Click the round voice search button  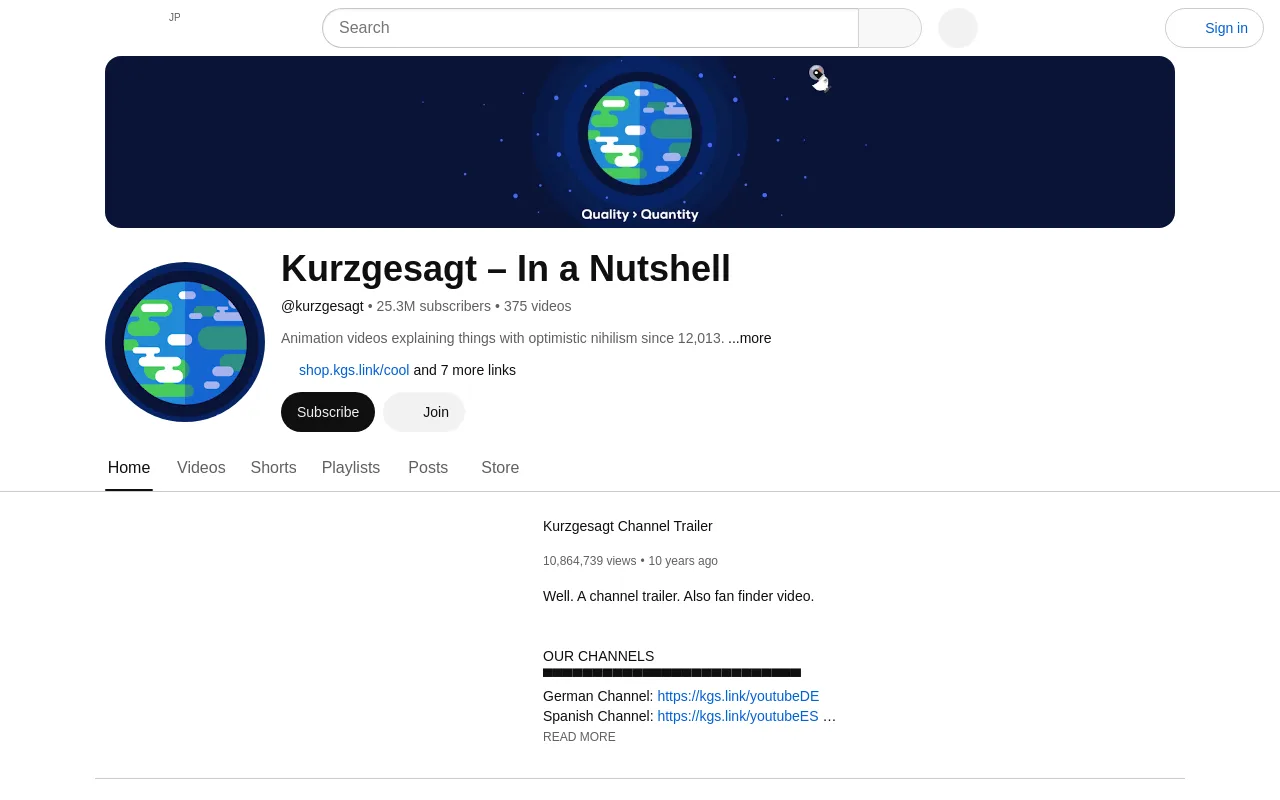(958, 28)
